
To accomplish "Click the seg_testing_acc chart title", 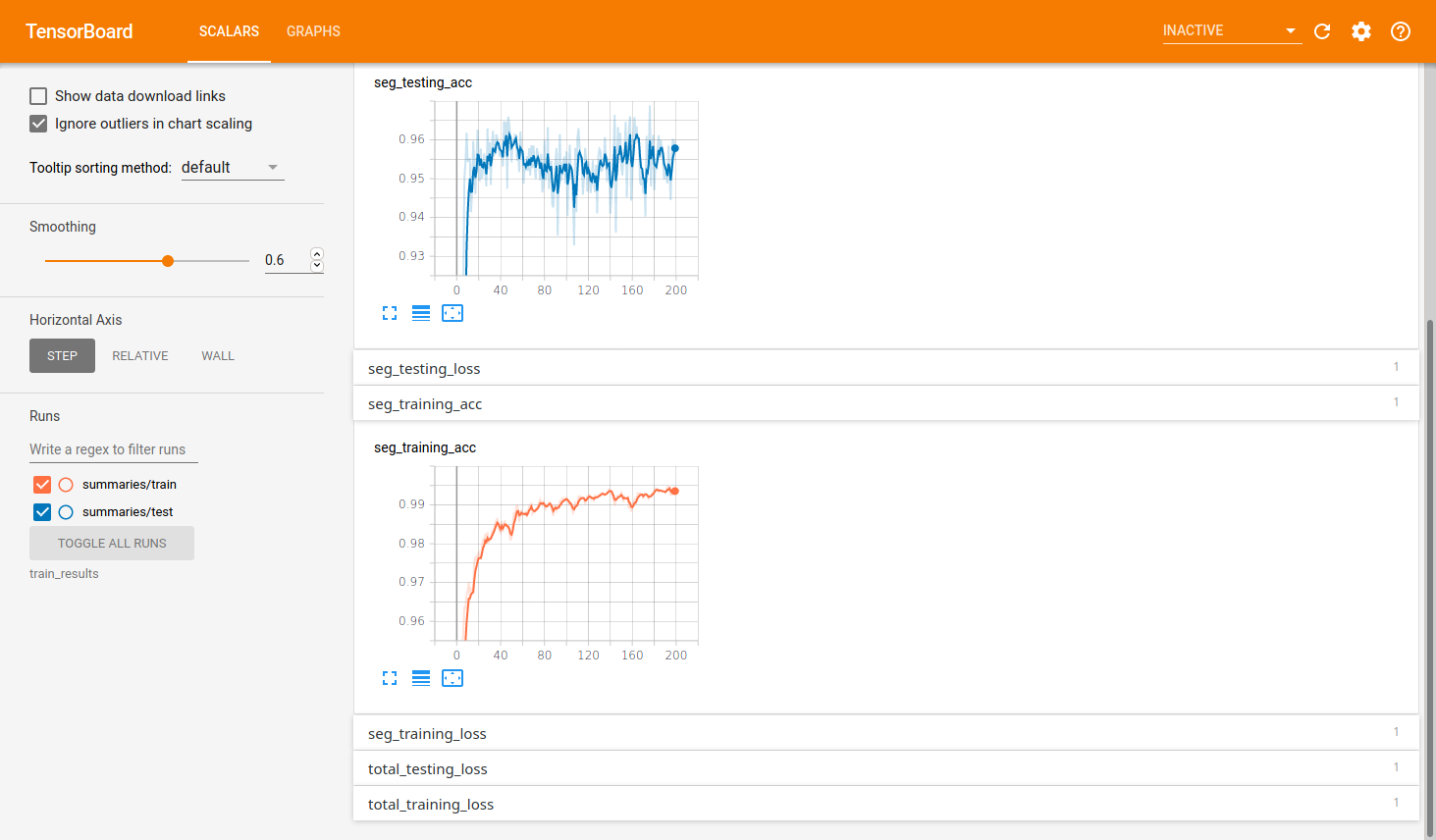I will click(x=423, y=82).
